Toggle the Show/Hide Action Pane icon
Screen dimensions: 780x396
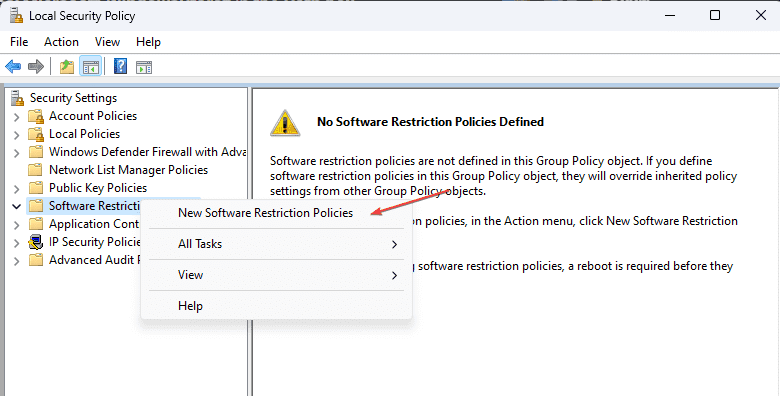pos(144,67)
